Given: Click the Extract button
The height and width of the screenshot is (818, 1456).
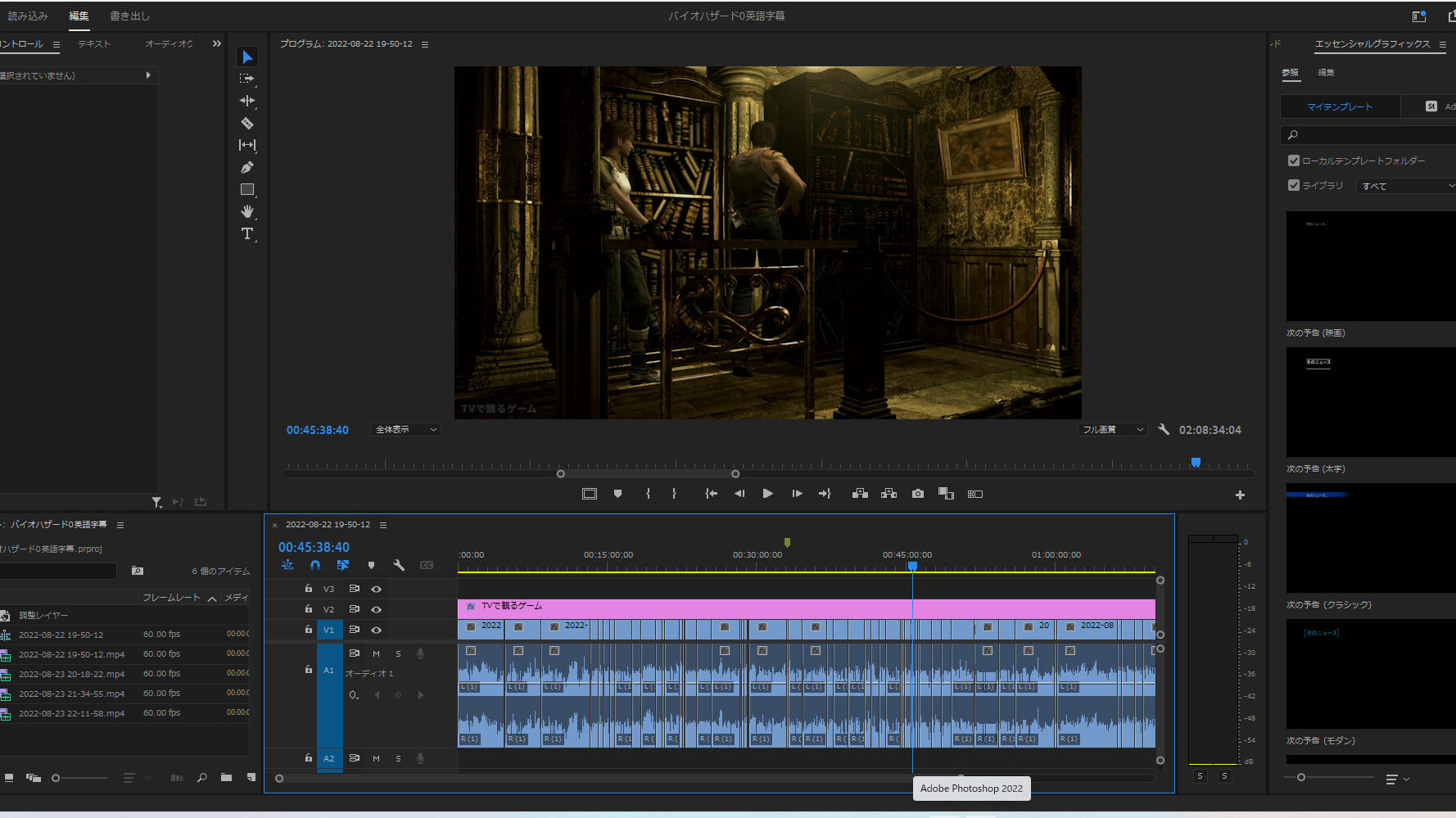Looking at the screenshot, I should pyautogui.click(x=889, y=494).
